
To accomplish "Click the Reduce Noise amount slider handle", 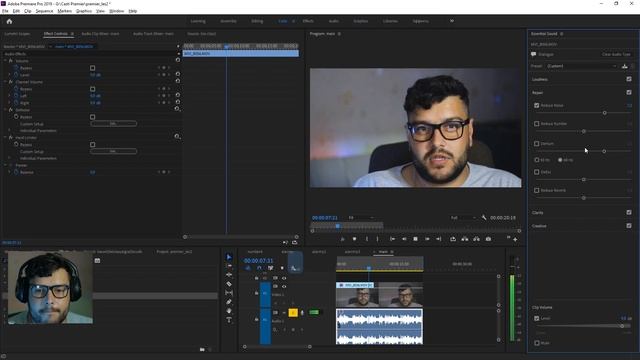I will [604, 113].
